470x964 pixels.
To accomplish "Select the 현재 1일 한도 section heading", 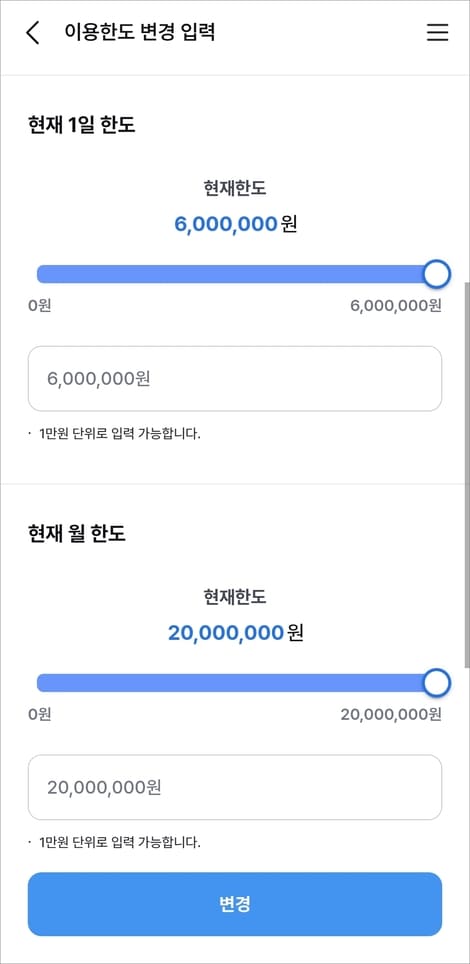I will coord(82,125).
